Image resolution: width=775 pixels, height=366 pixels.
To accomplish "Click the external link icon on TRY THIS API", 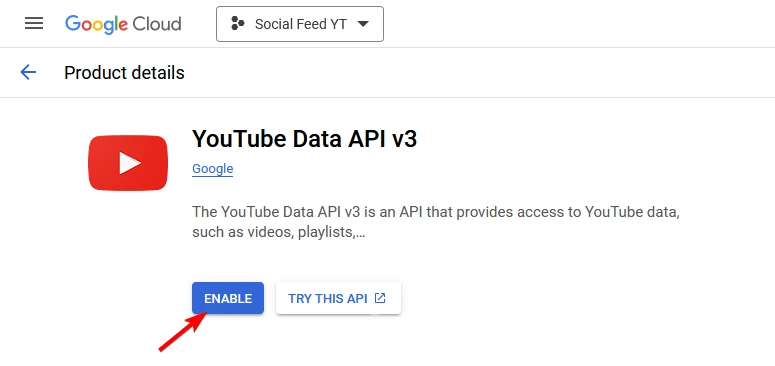I will (380, 298).
